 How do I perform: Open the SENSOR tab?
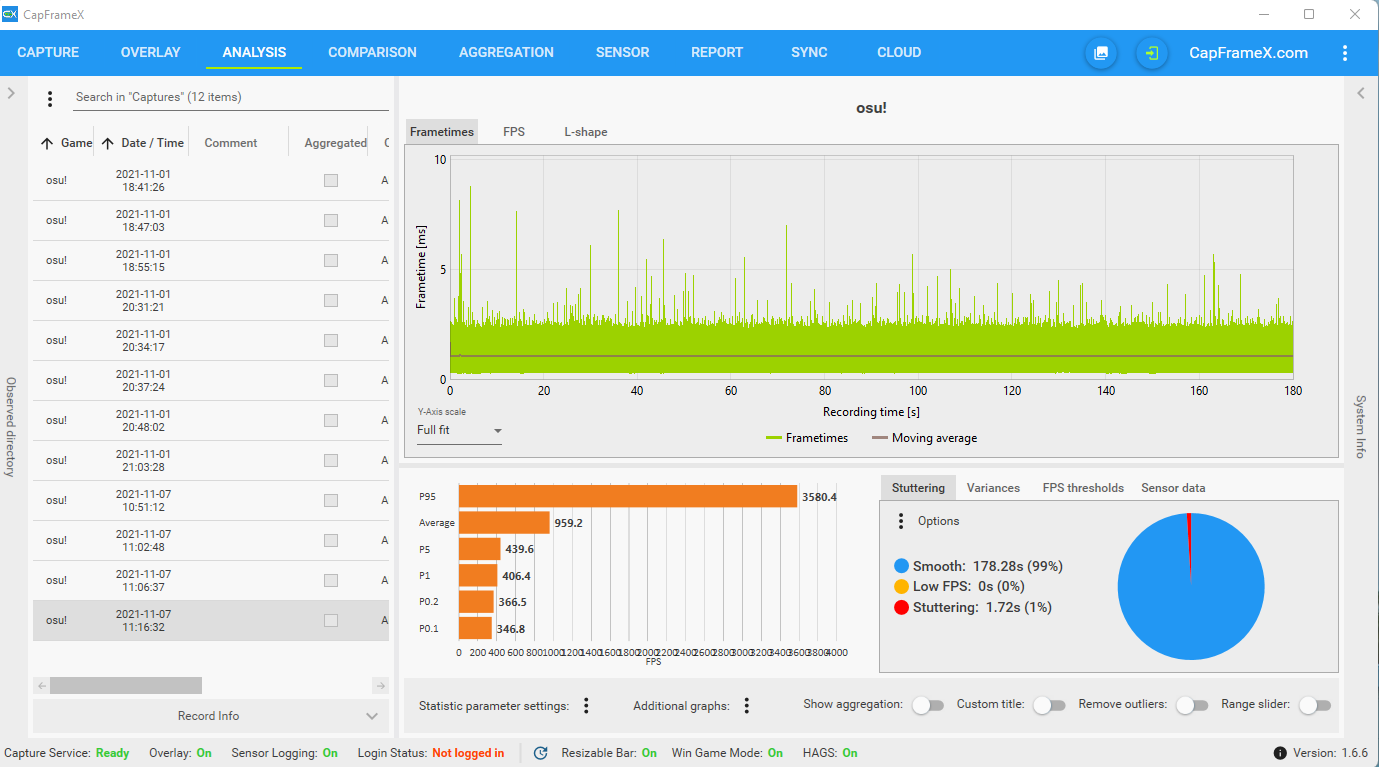623,53
